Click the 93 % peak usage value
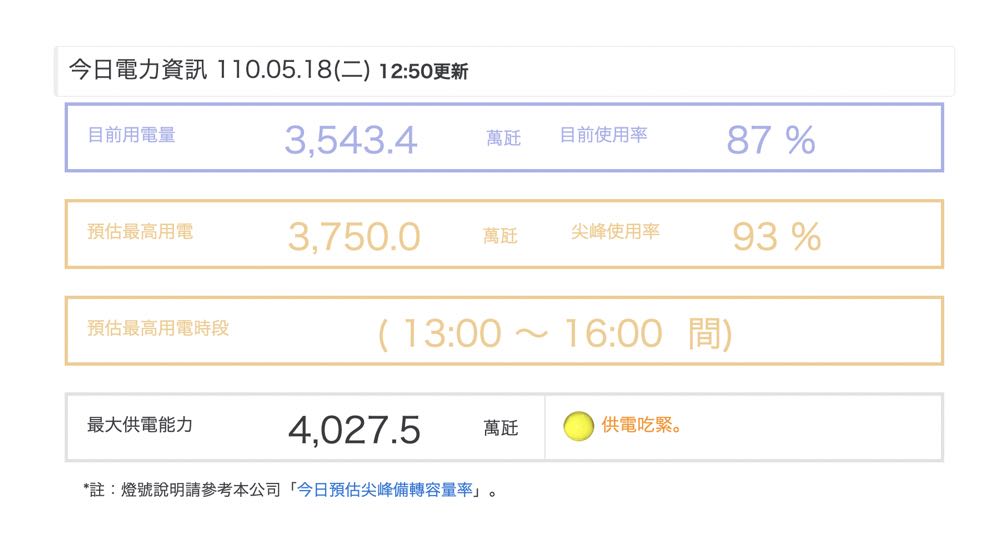The width and height of the screenshot is (1000, 537). coord(776,237)
